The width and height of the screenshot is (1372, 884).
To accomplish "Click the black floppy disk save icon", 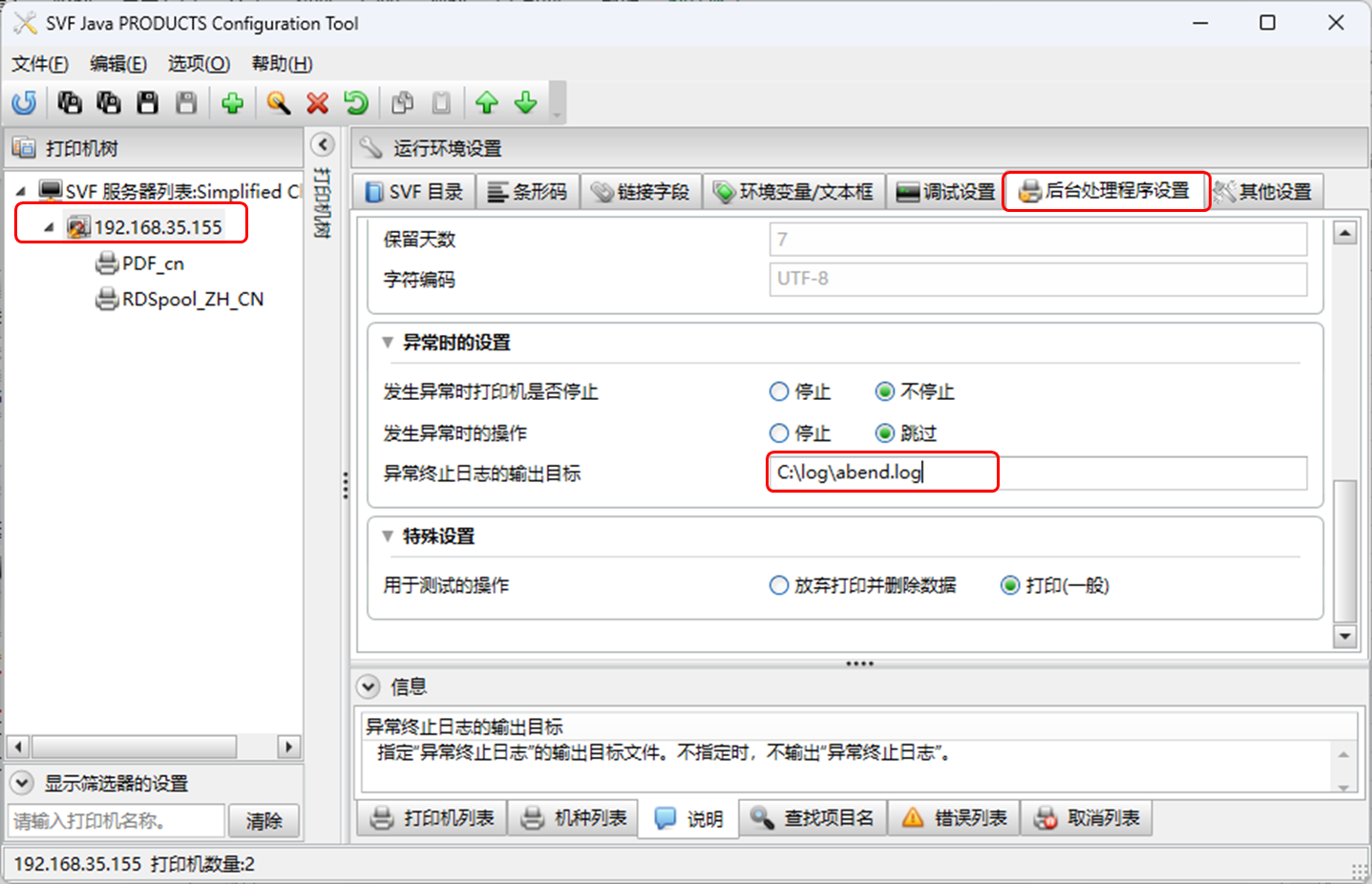I will (x=147, y=102).
